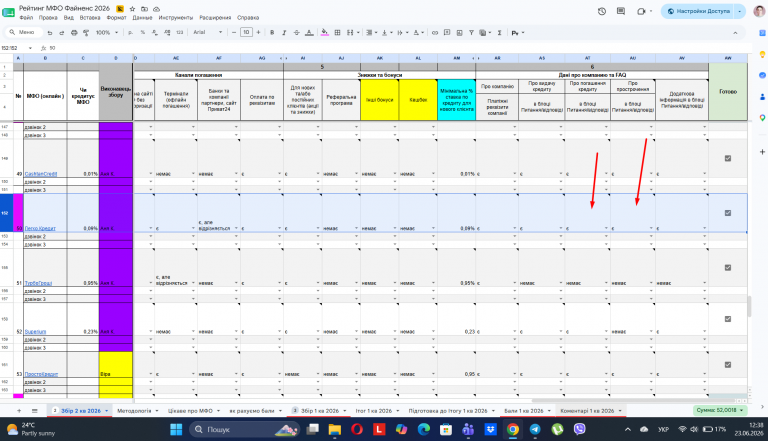Switch to the Методологія sheet tab
The width and height of the screenshot is (768, 441).
[134, 411]
